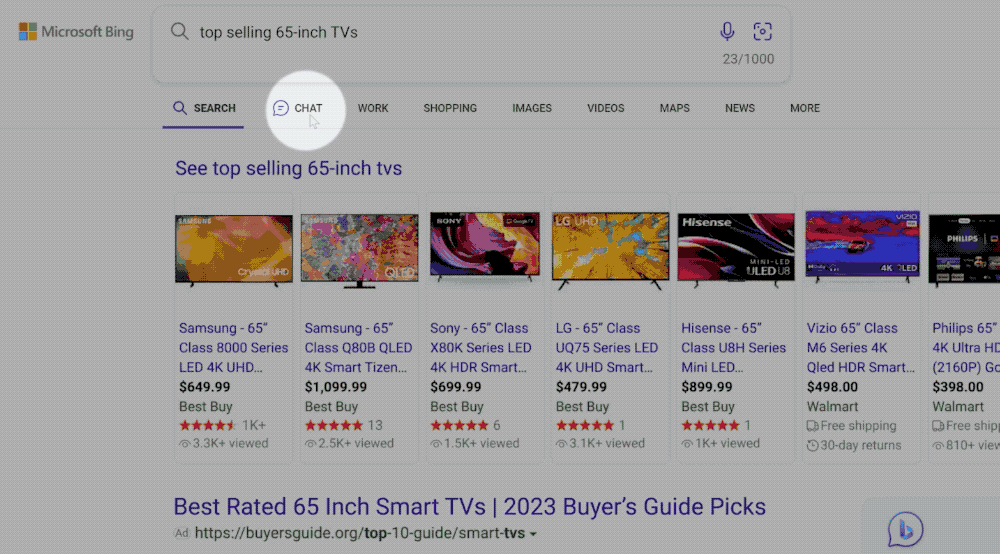The width and height of the screenshot is (1000, 554).
Task: Click the microphone voice search icon
Action: (727, 32)
